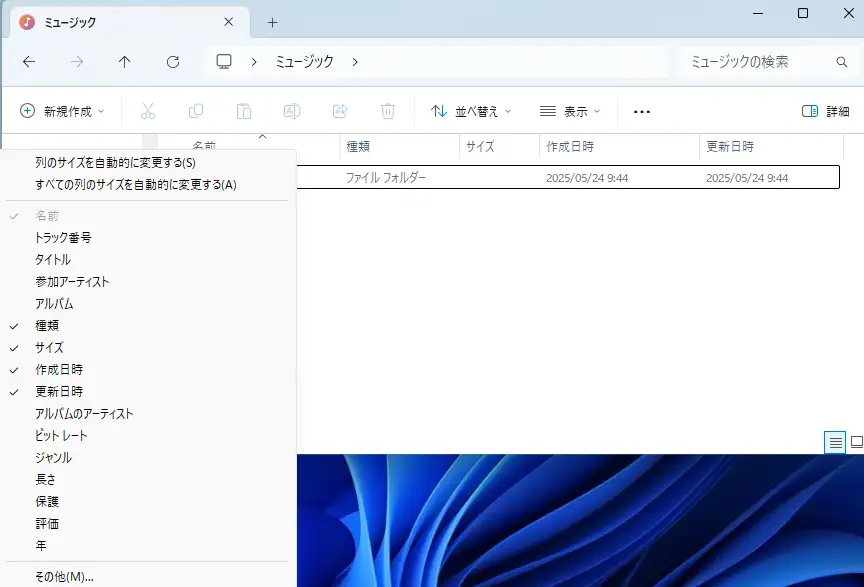This screenshot has width=864, height=587.
Task: Open the 表示 view dropdown
Action: 570,111
